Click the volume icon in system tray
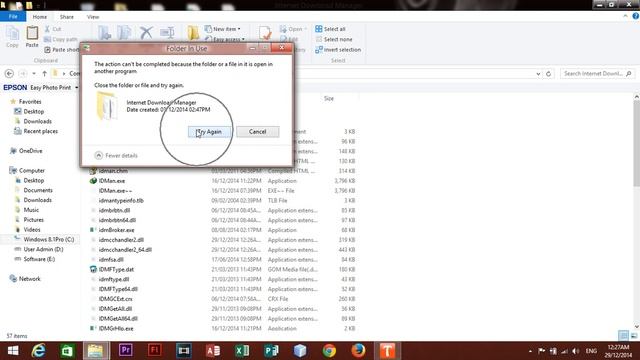Screen dimensions: 640x360 click(x=576, y=351)
